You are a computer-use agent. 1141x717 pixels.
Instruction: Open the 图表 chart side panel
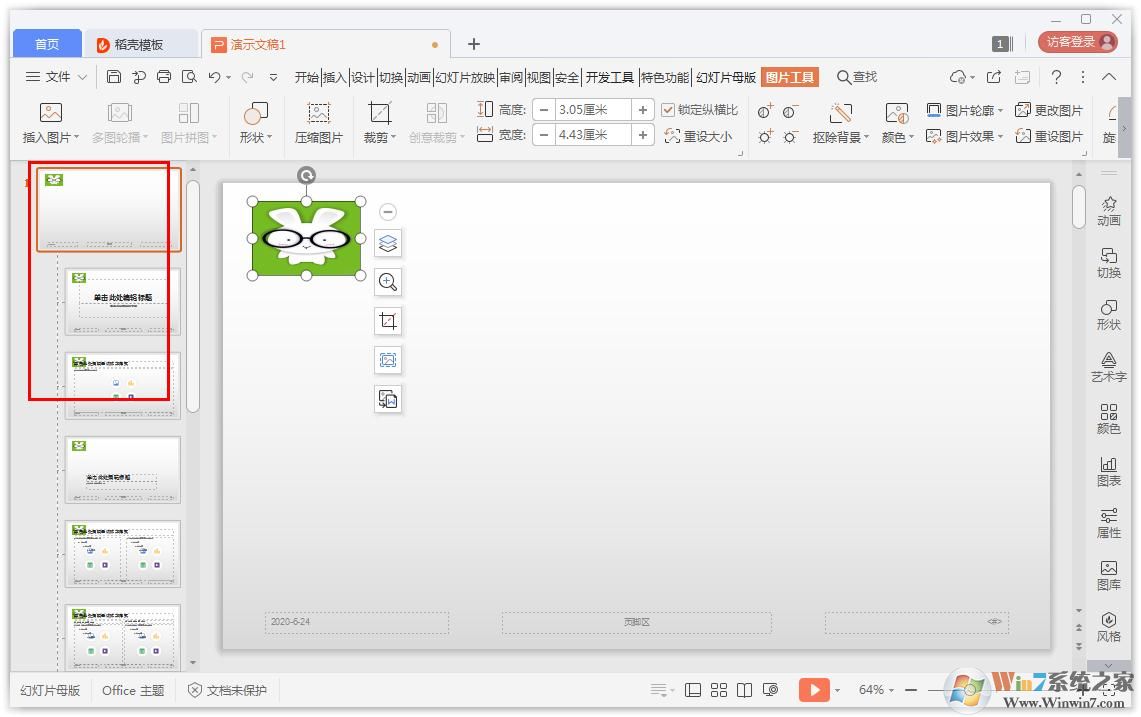pos(1108,472)
